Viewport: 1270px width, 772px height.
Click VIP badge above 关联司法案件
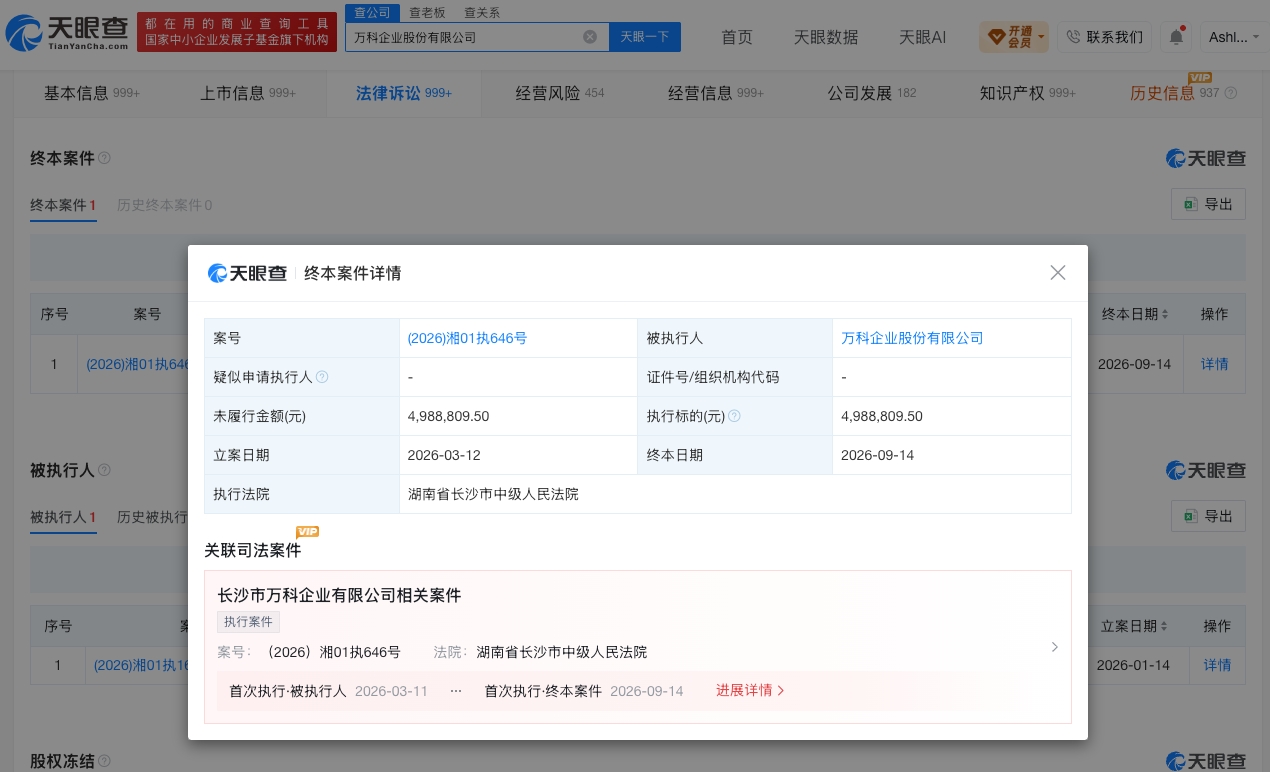coord(307,531)
